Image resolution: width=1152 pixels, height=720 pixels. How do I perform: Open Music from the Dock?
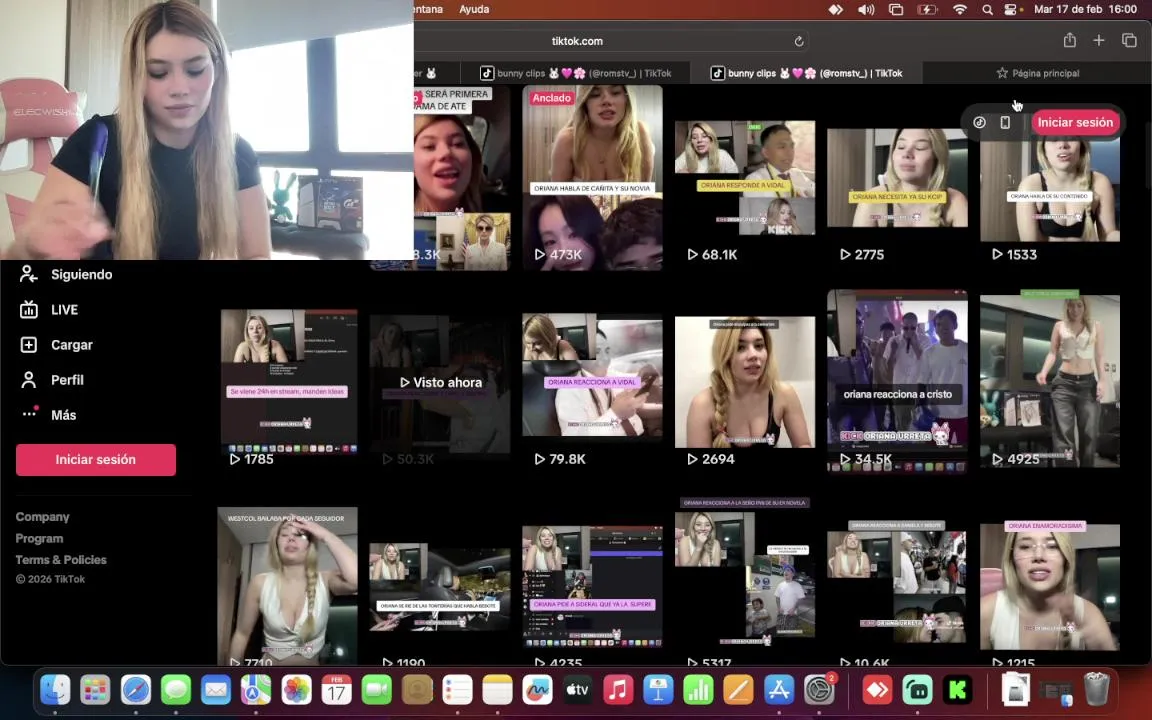pos(618,690)
